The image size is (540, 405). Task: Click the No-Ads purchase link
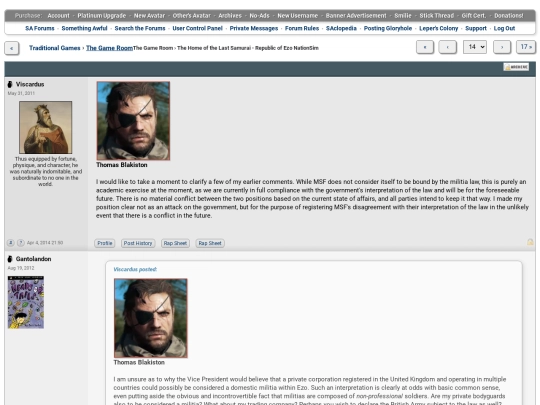pos(259,15)
